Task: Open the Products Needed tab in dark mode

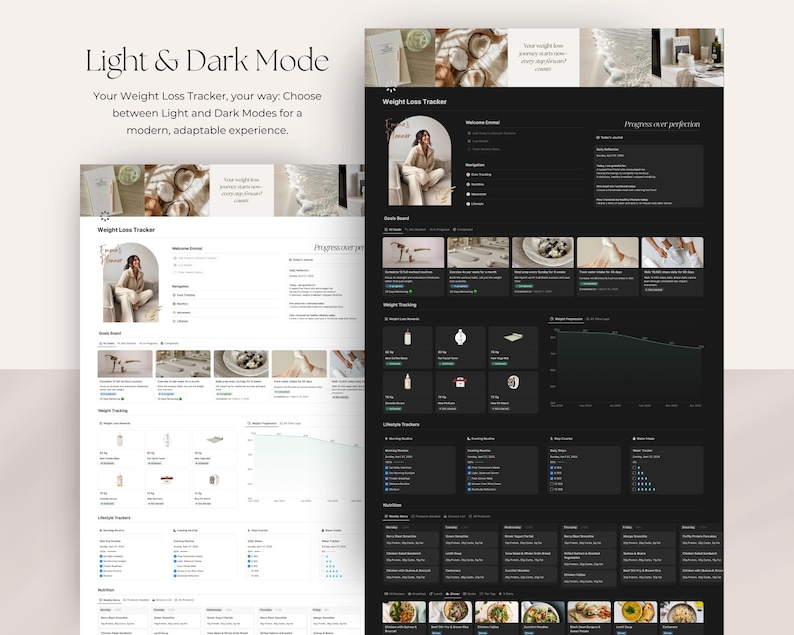Action: (x=425, y=516)
